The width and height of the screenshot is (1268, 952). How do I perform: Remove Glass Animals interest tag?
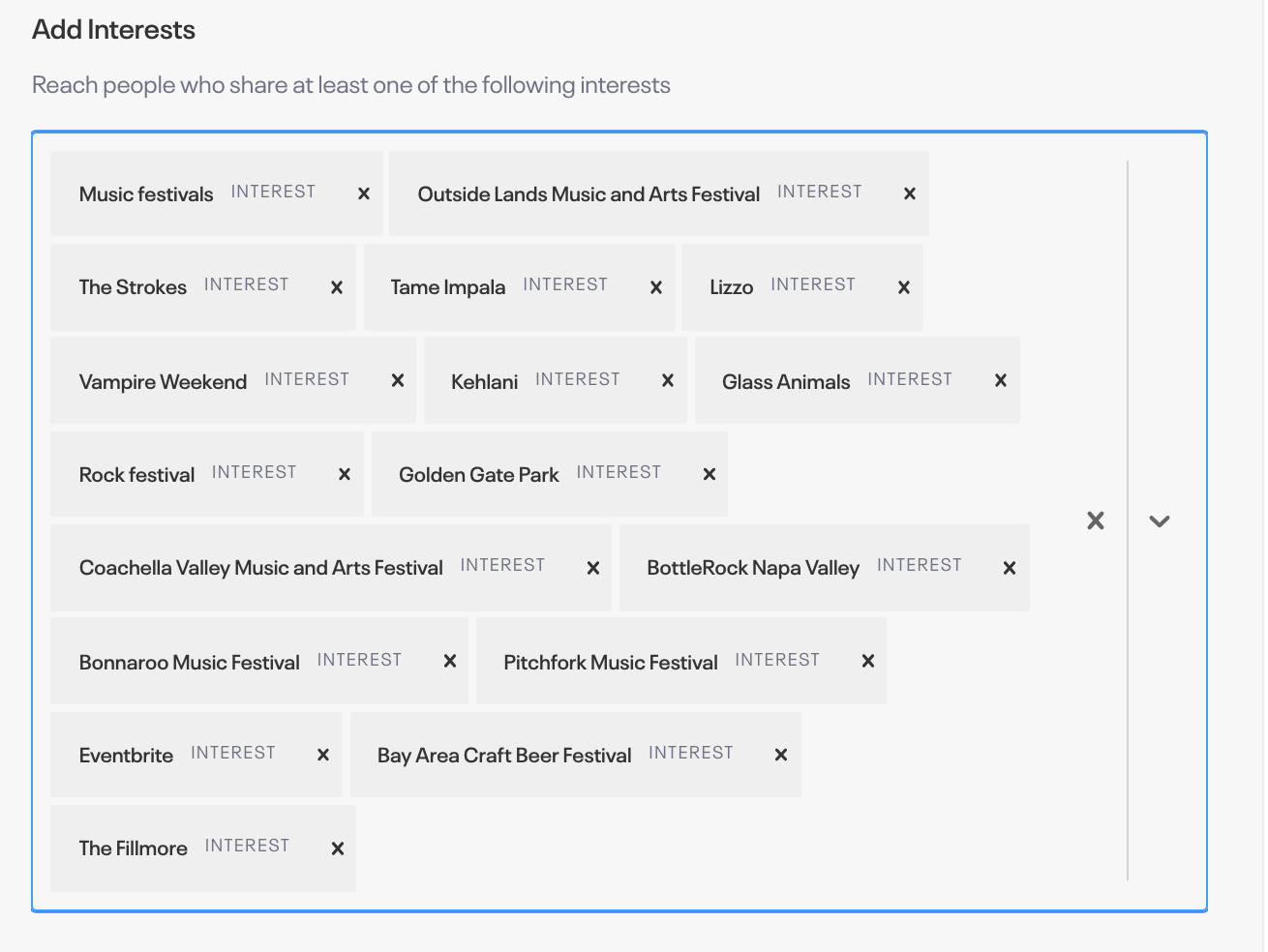pos(1001,380)
